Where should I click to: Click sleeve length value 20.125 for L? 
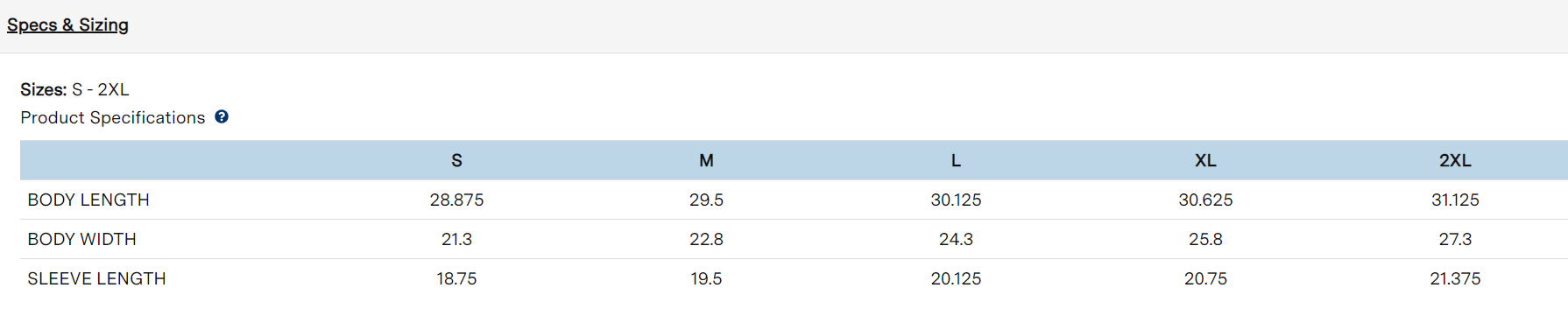(x=956, y=278)
